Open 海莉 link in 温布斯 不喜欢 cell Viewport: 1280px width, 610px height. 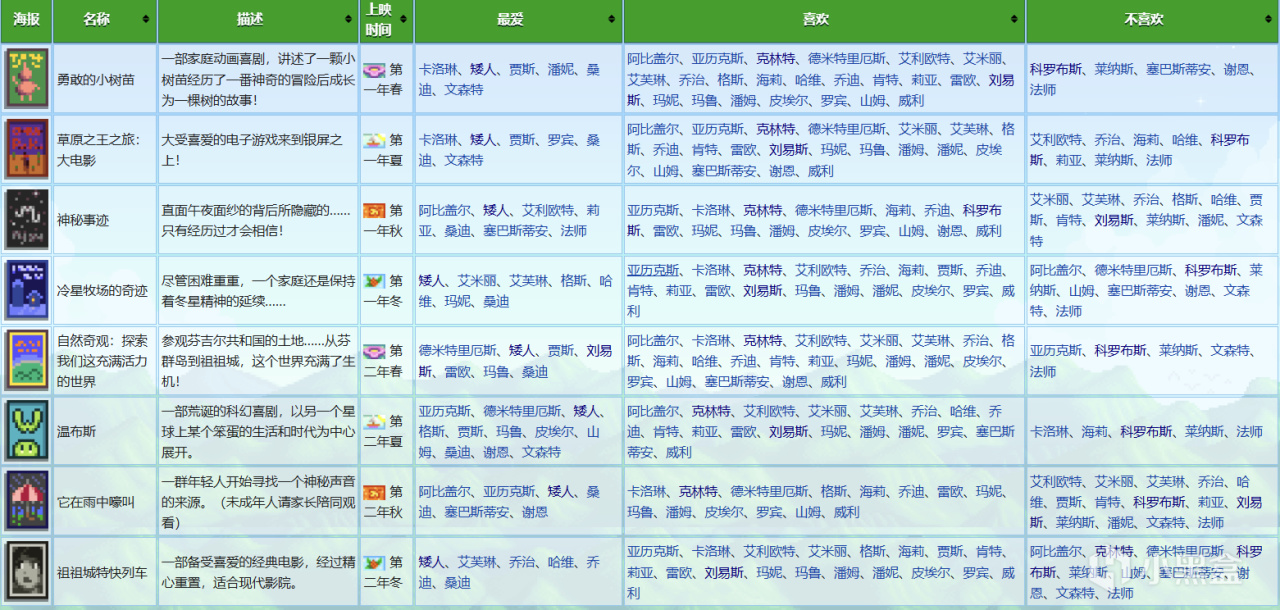click(x=1094, y=432)
